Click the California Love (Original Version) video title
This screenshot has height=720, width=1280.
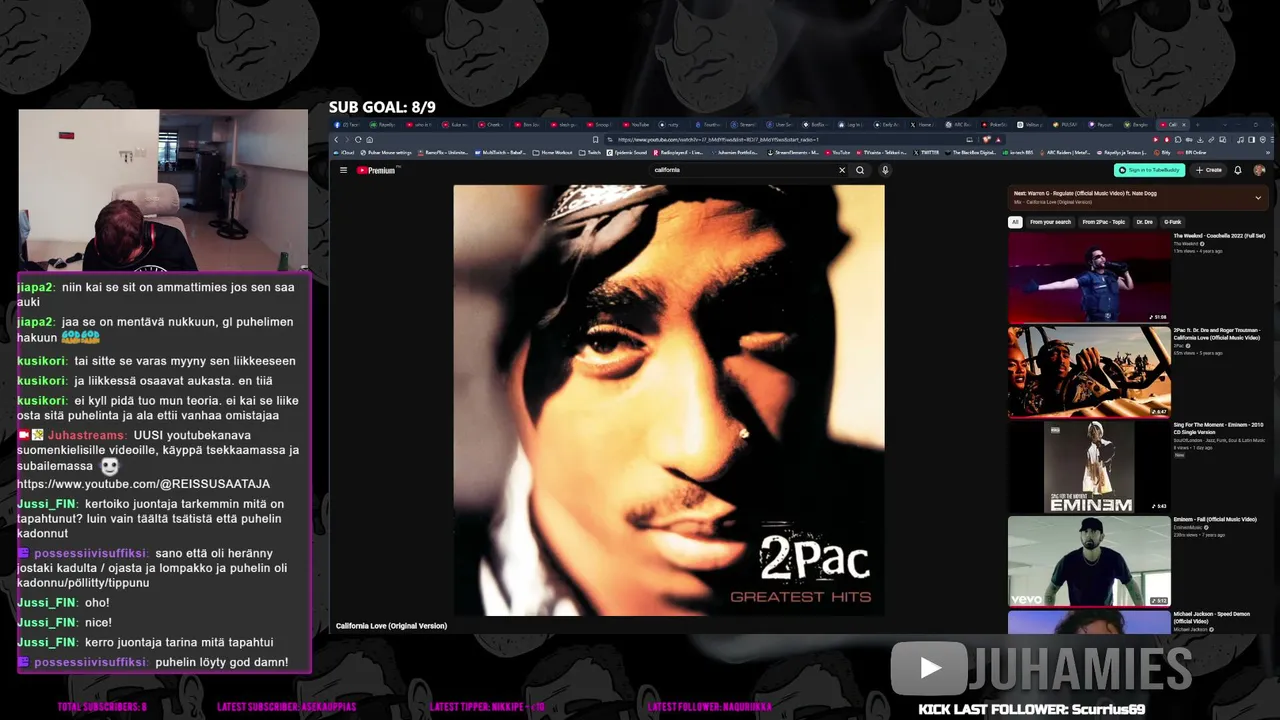click(391, 626)
